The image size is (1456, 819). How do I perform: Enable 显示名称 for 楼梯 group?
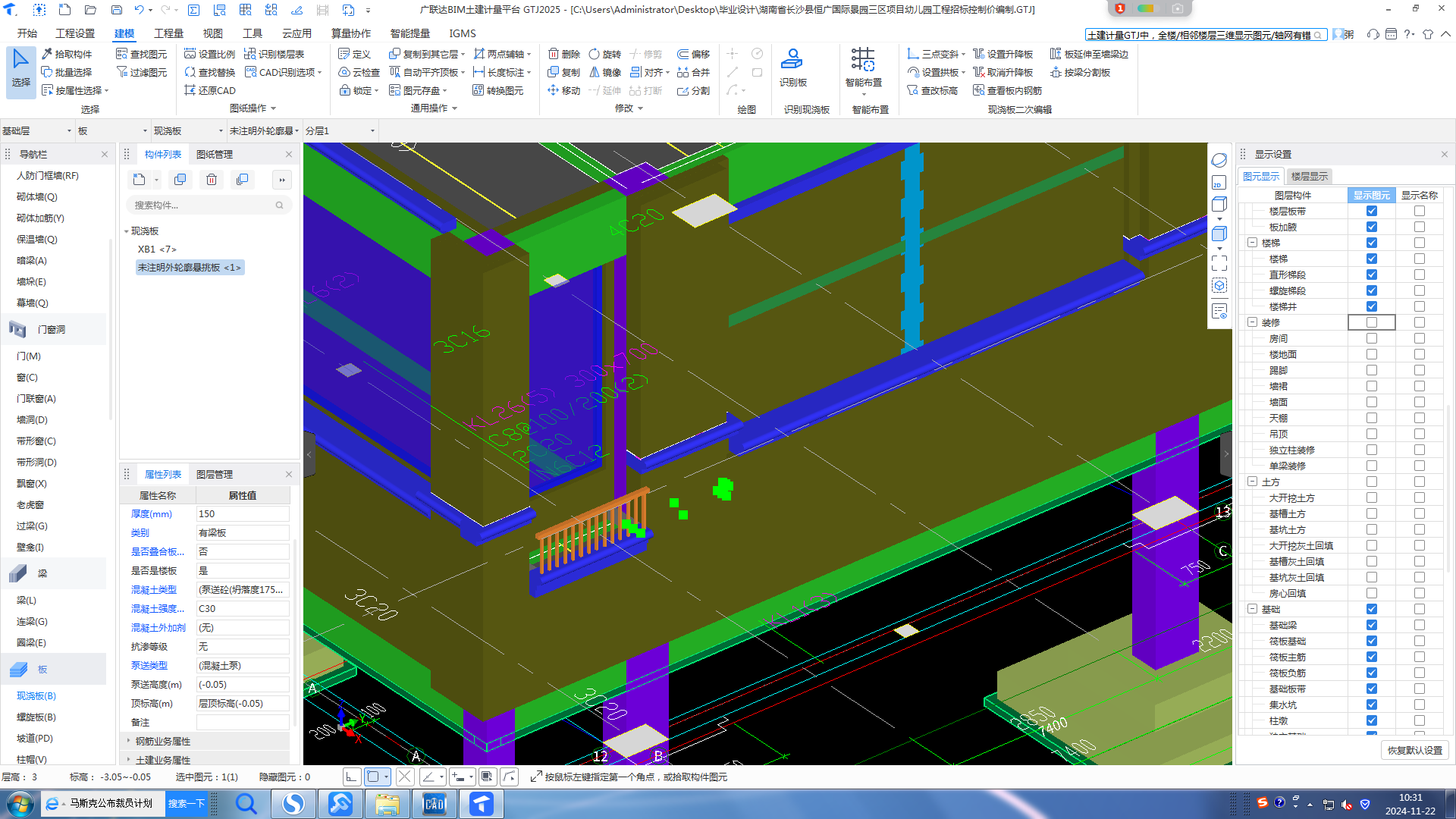tap(1419, 243)
